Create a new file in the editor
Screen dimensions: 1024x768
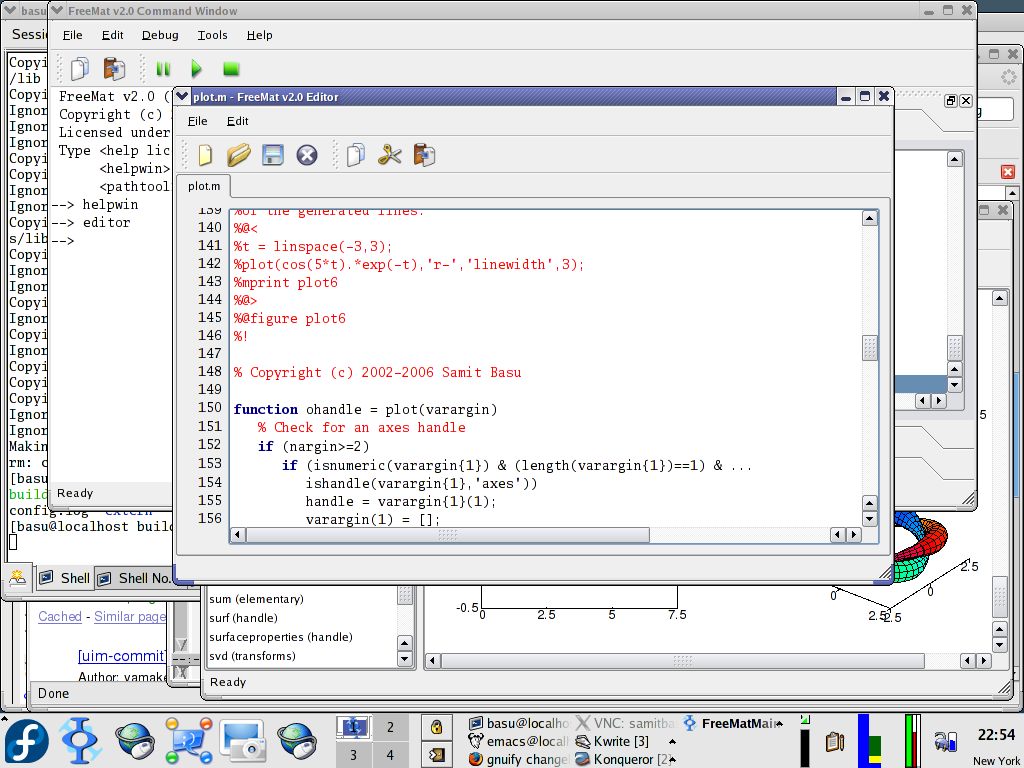tap(203, 155)
